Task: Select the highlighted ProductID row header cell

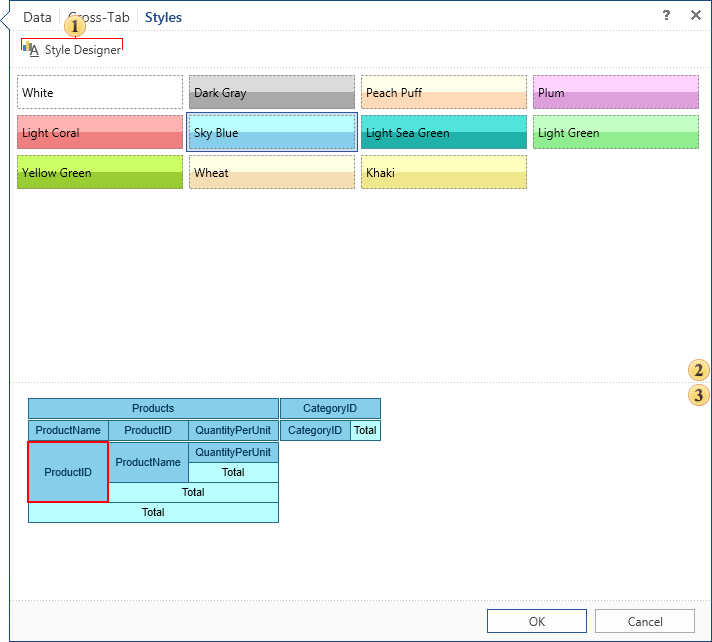Action: click(68, 472)
